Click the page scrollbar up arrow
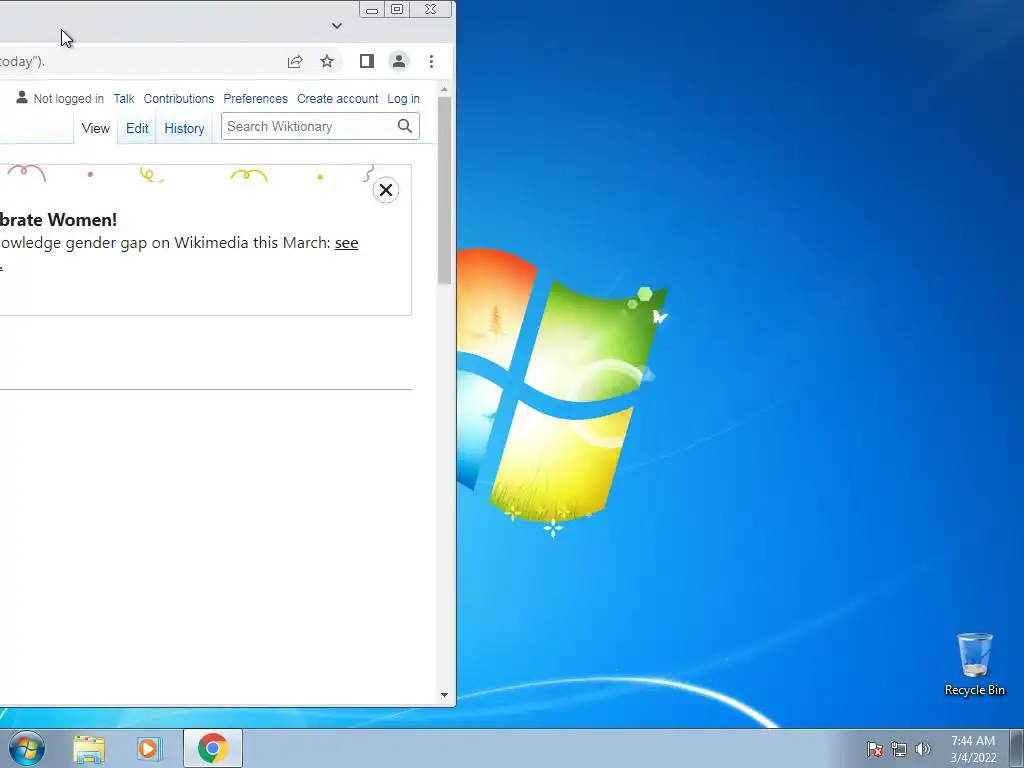Image resolution: width=1024 pixels, height=768 pixels. coord(445,89)
